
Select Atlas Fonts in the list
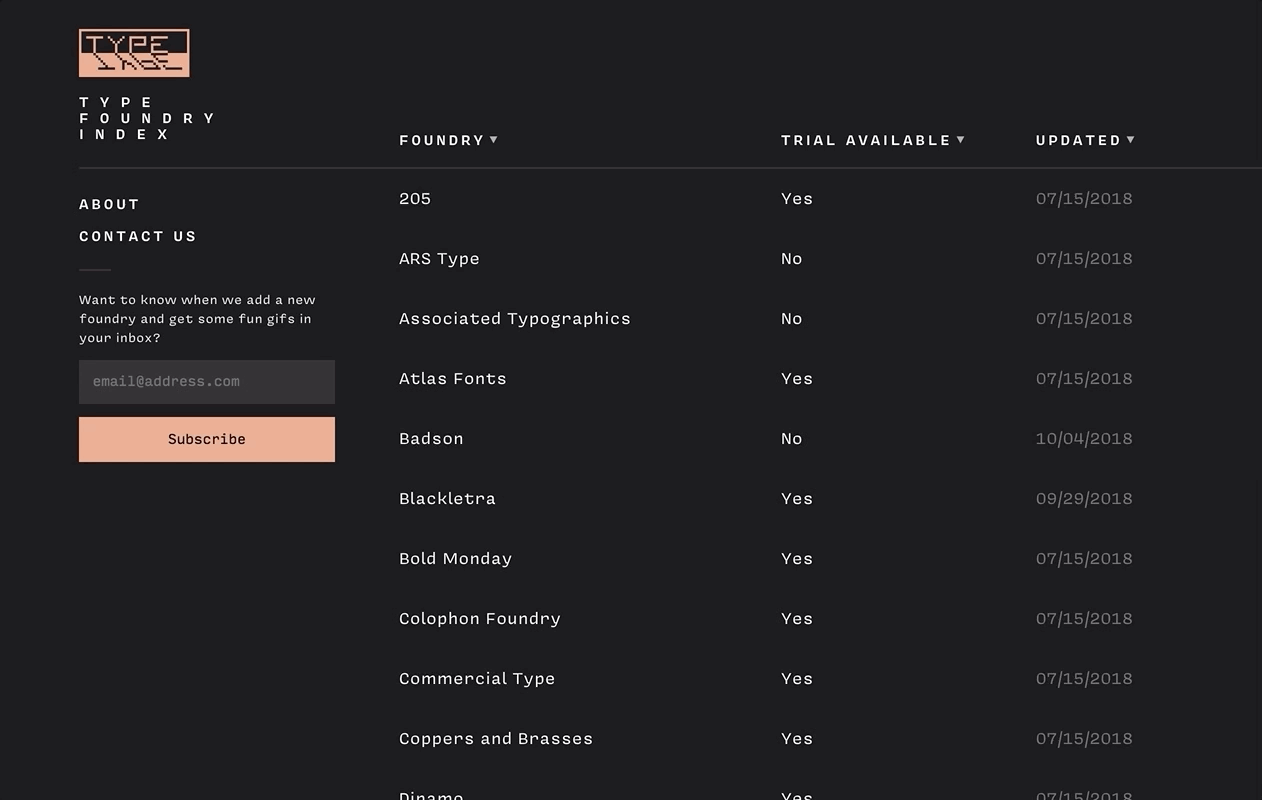[x=452, y=379]
